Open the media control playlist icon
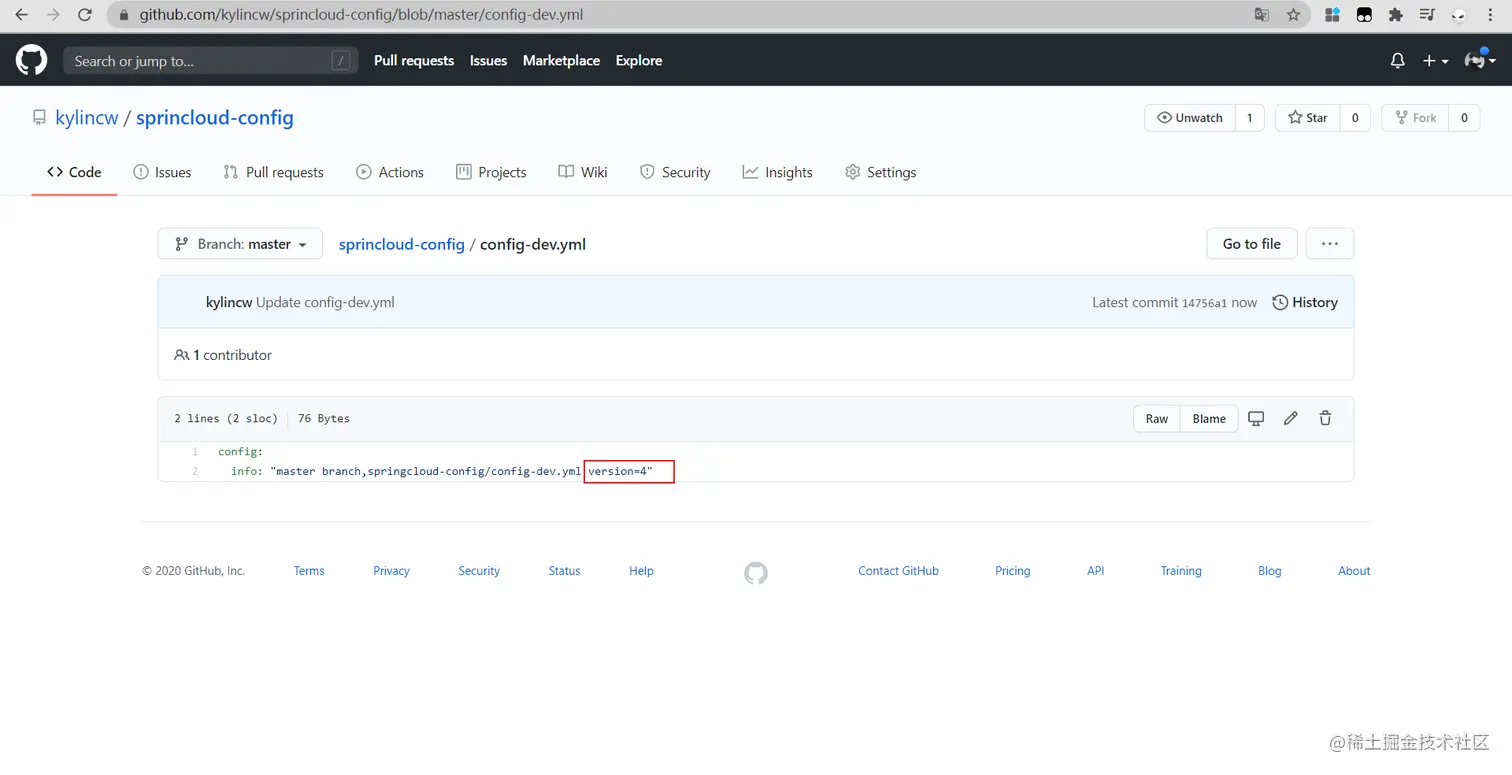 pos(1427,15)
